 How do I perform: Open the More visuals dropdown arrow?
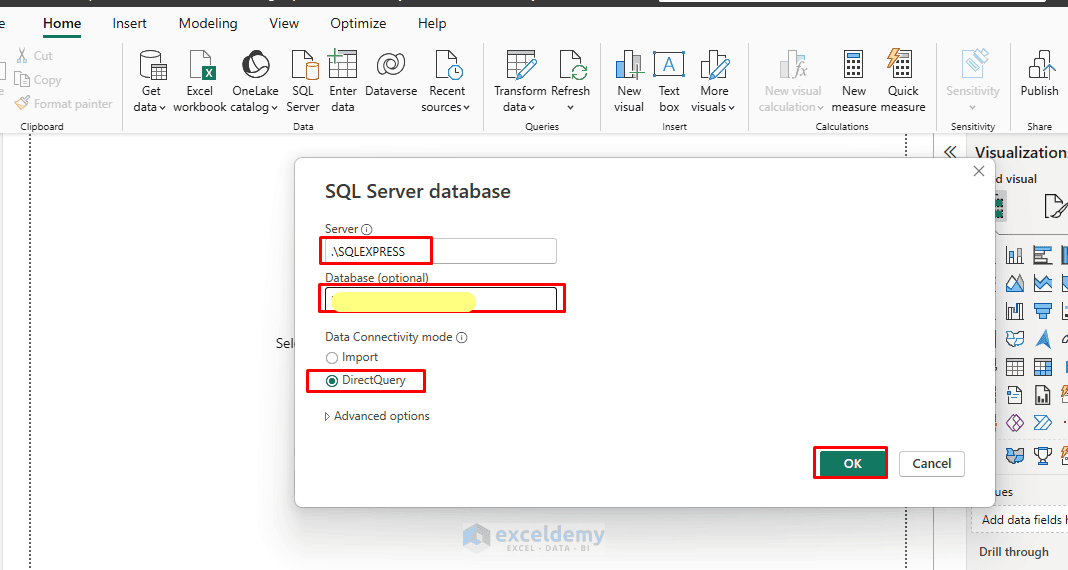731,108
